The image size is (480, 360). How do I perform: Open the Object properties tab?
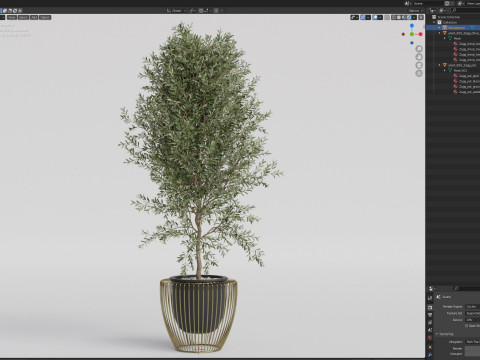[430, 347]
